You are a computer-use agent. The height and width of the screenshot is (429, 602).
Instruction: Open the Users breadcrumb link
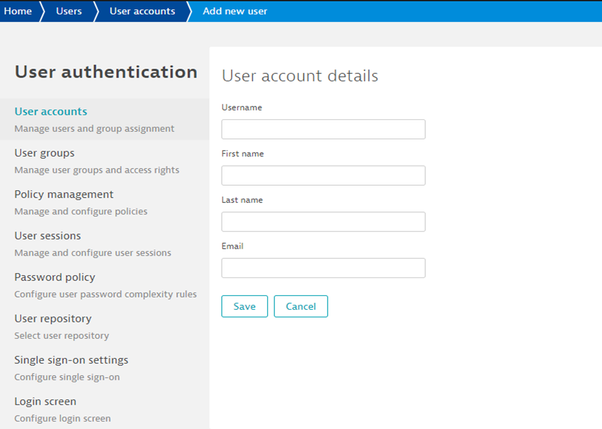click(68, 11)
